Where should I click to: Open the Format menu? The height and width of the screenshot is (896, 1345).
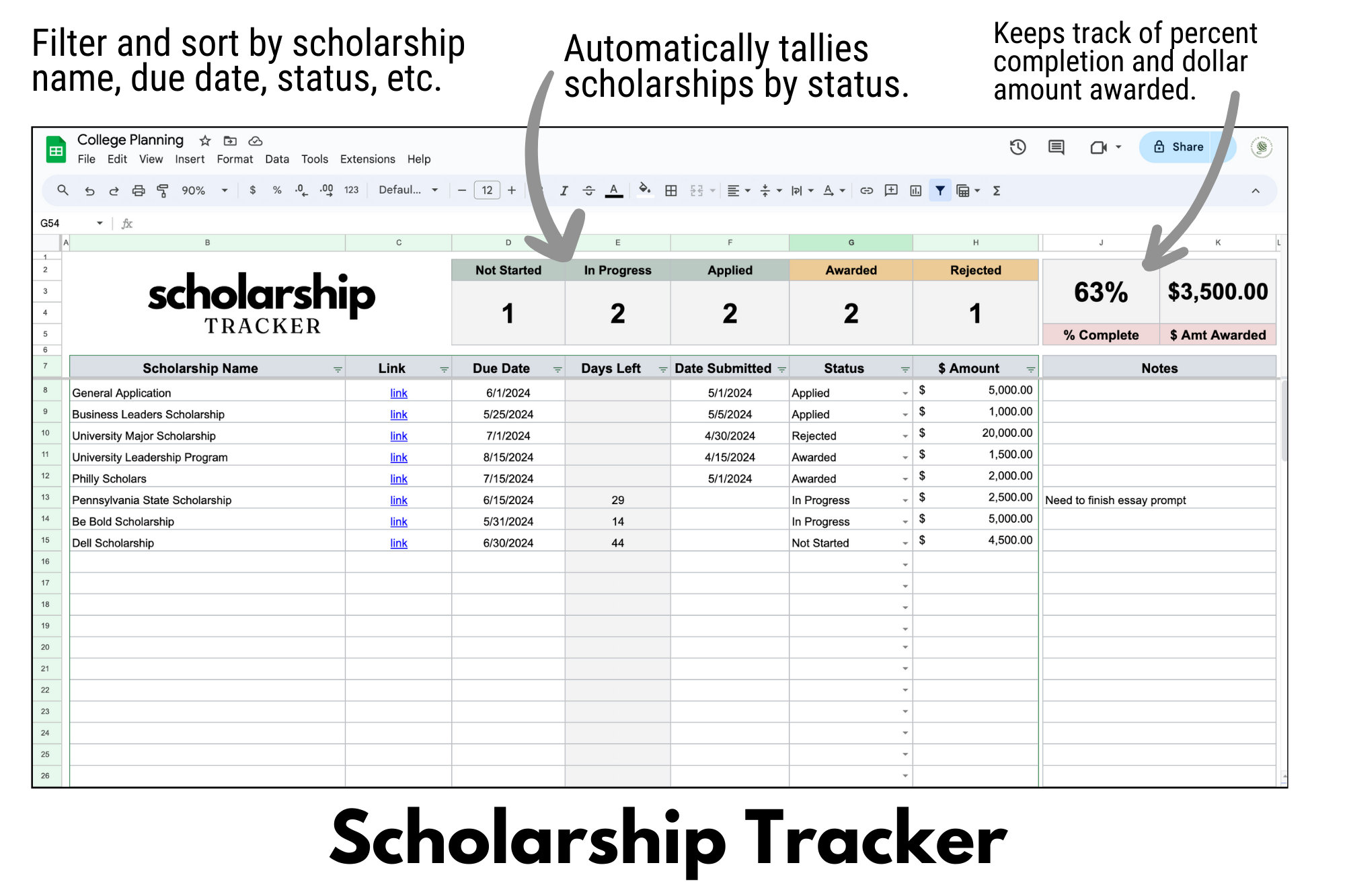coord(235,159)
